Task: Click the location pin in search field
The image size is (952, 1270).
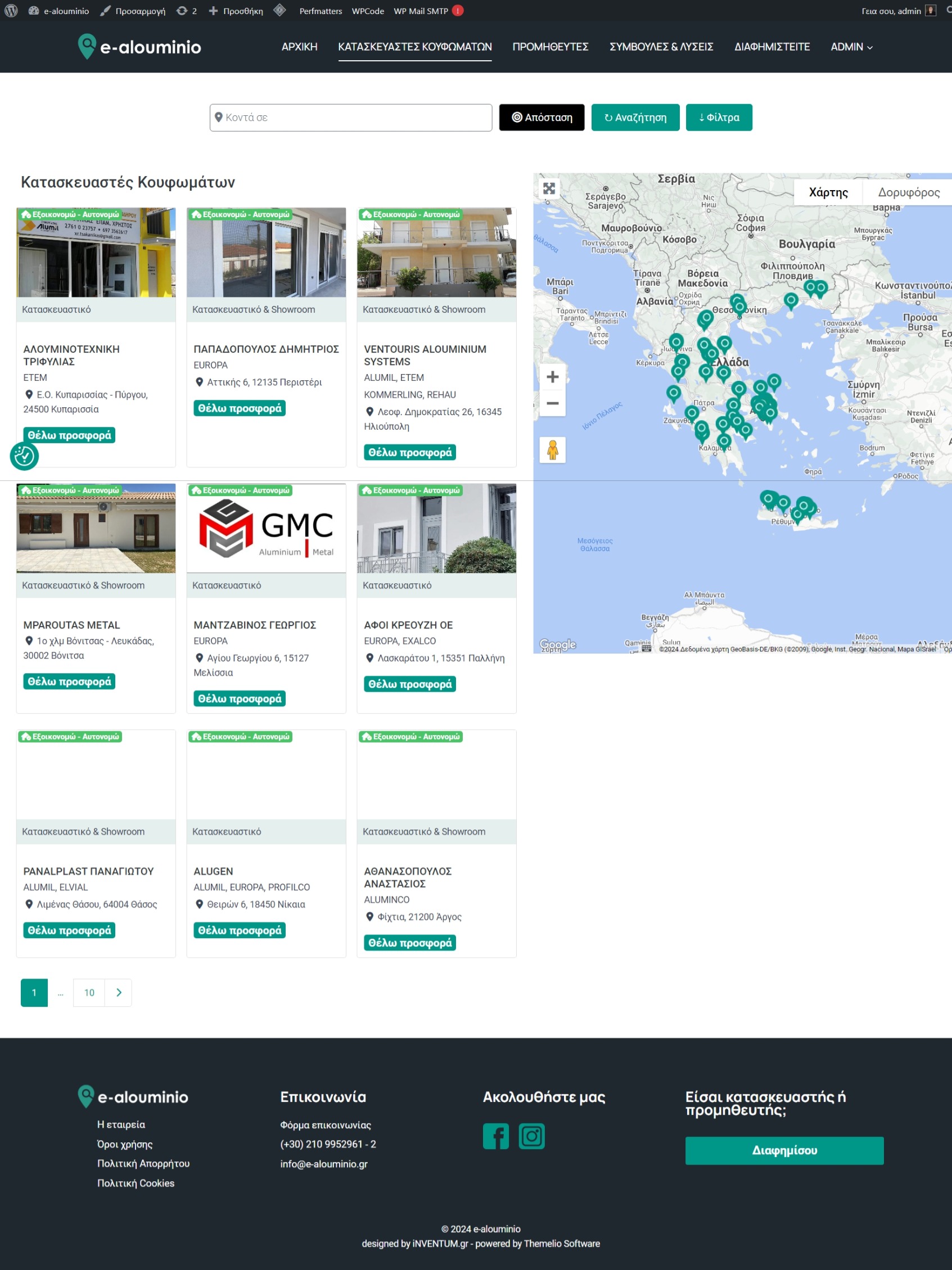Action: [x=219, y=117]
